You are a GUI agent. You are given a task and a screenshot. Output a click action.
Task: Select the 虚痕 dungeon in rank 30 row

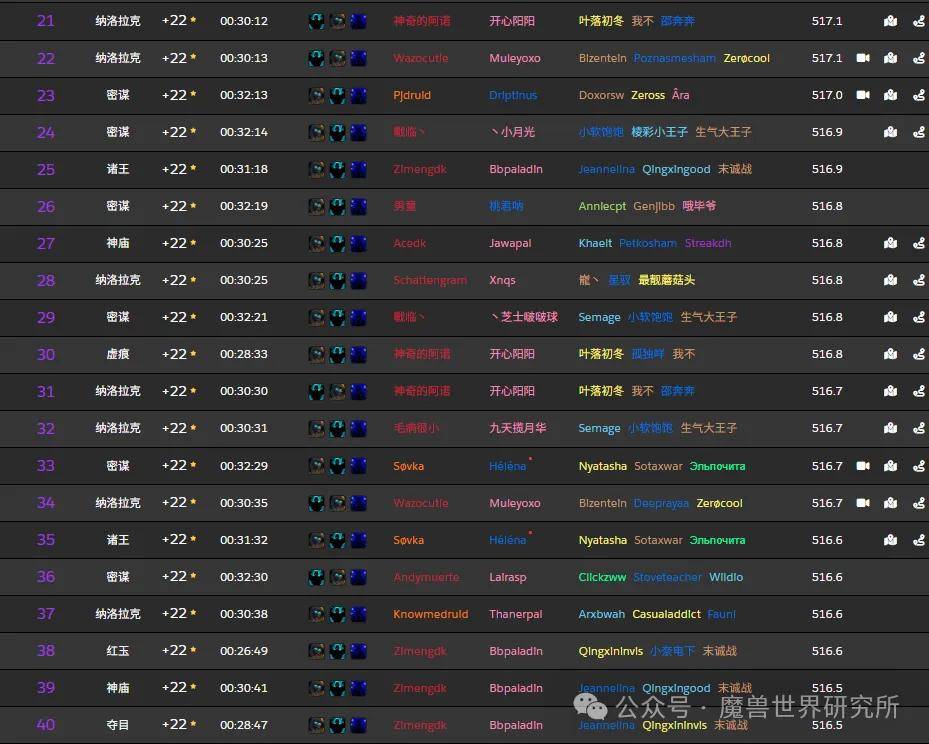pyautogui.click(x=118, y=354)
